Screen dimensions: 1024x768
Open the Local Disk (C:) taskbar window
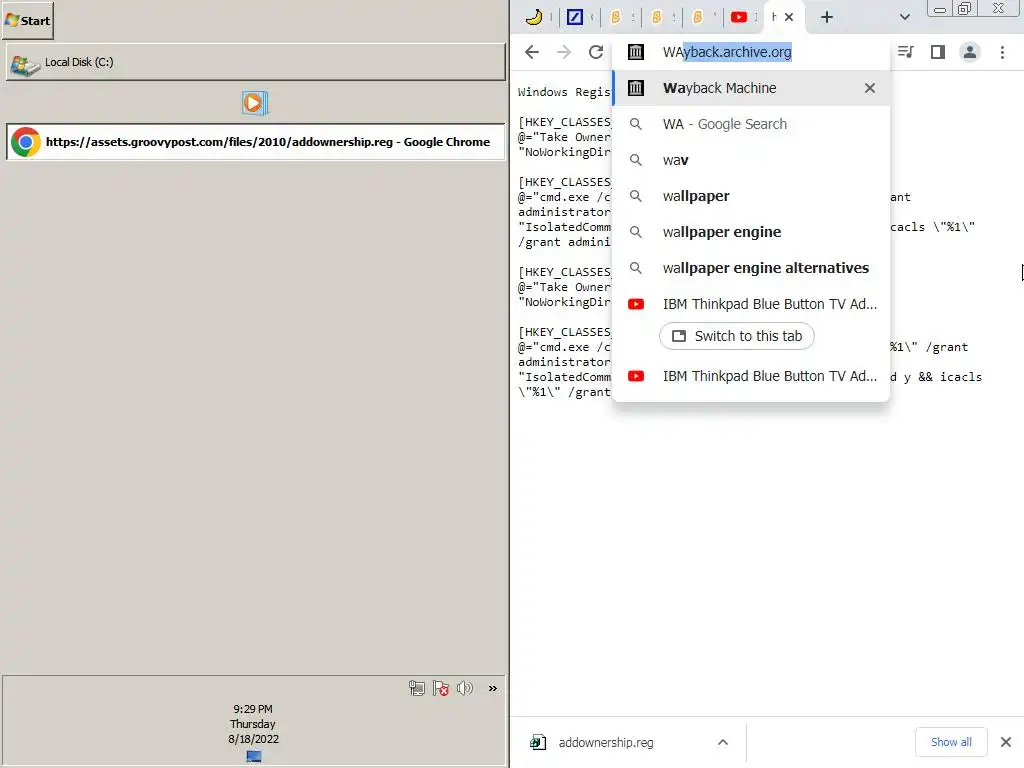tap(255, 62)
